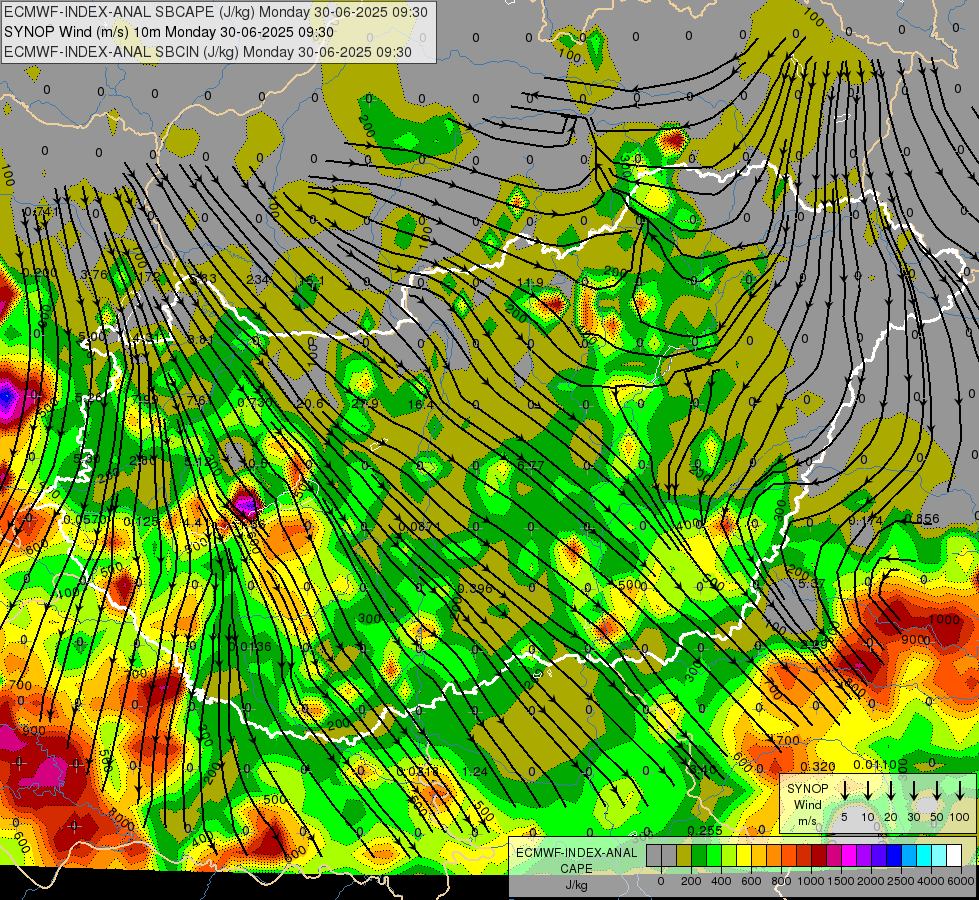Click the 11.9 value near northern border
979x900 pixels.
tap(531, 283)
